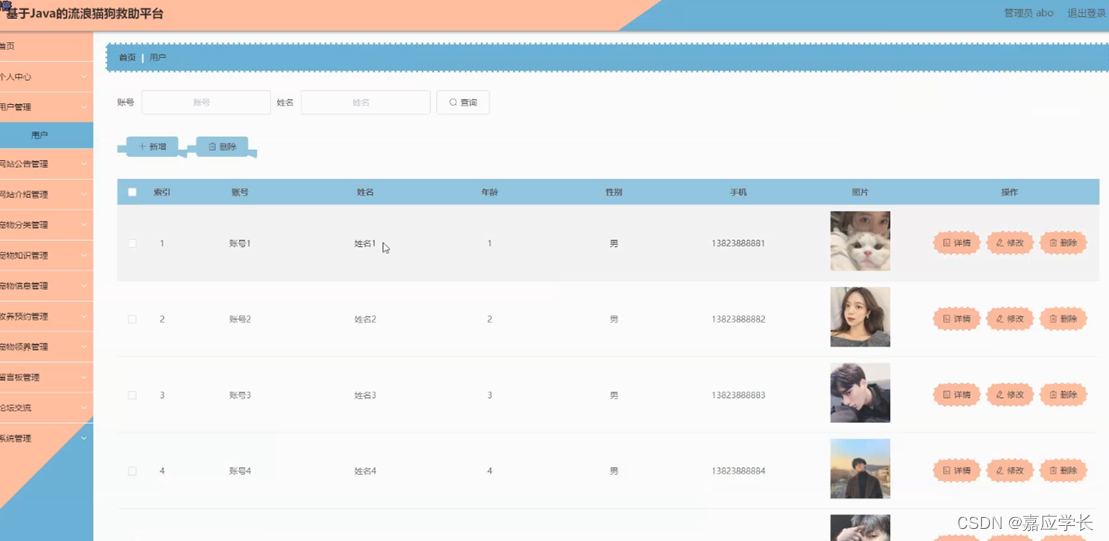Click the 操作 column header
This screenshot has height=541, width=1109.
tap(1009, 192)
